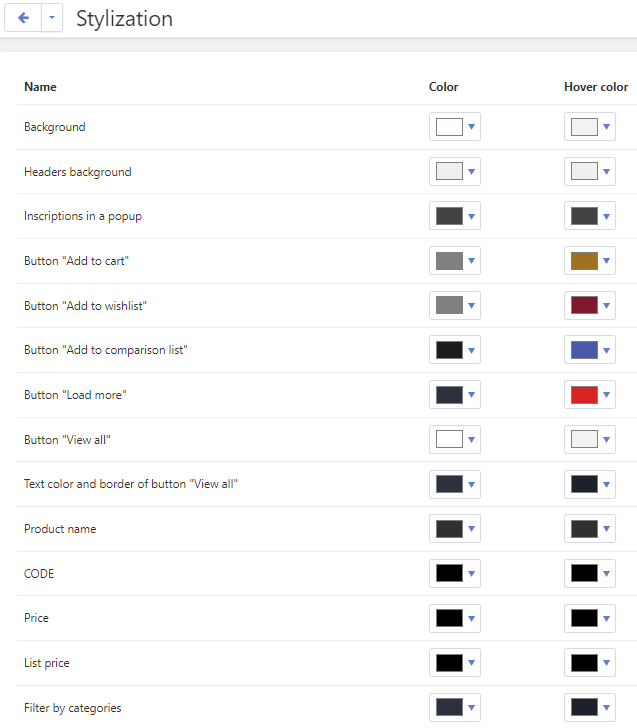Open Button View all hover dropdown arrow
The image size is (637, 728).
[x=606, y=439]
